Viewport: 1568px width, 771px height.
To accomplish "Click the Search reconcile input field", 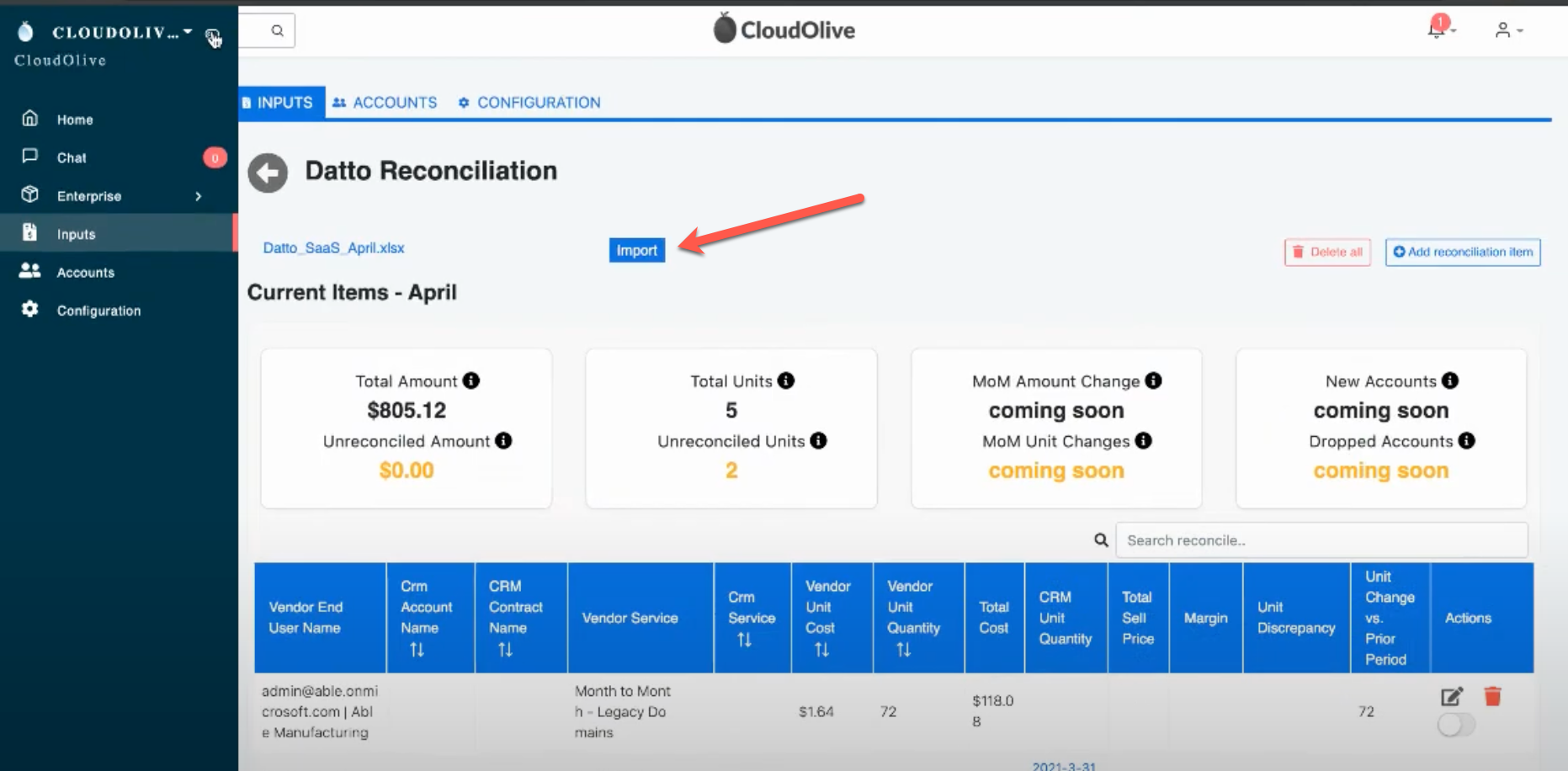I will point(1321,540).
